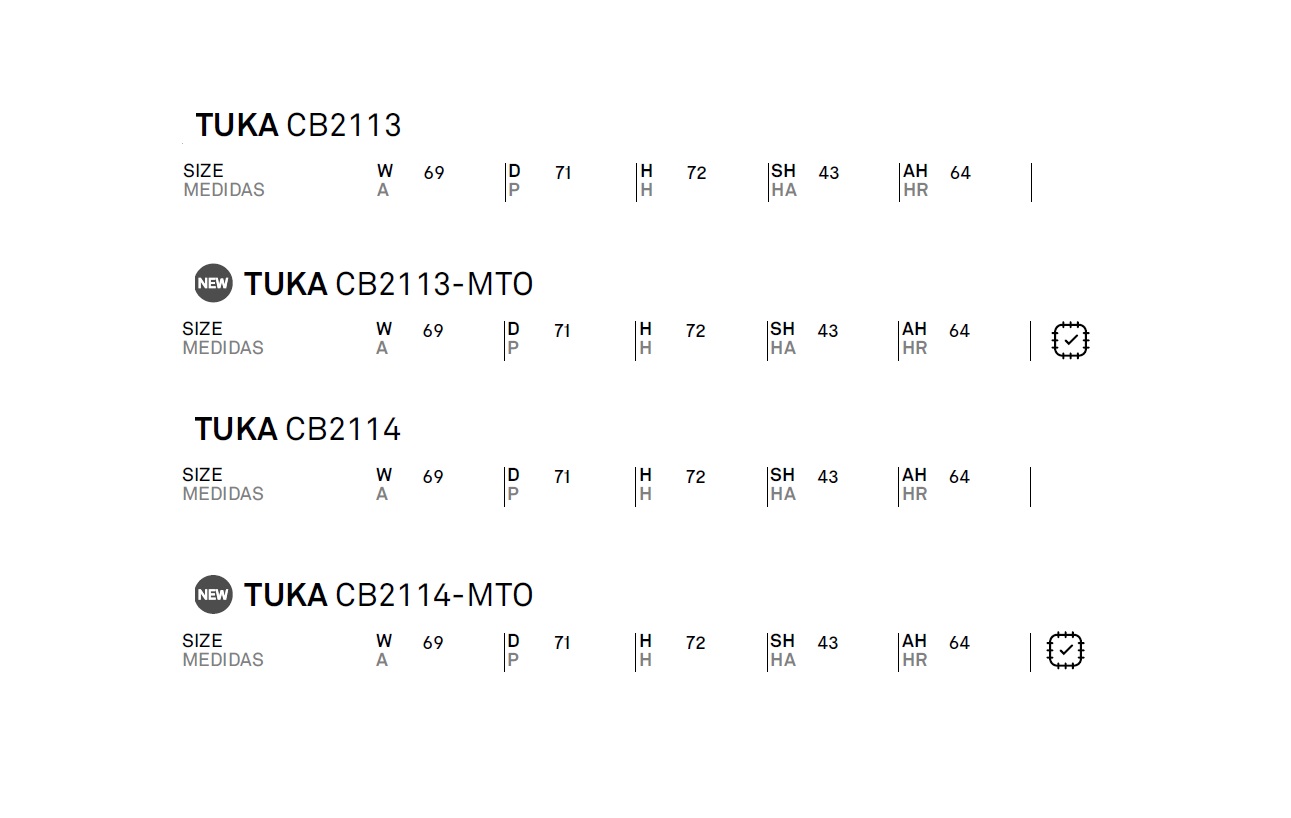Open the TUKA CB2114-MTO product heading

[389, 595]
